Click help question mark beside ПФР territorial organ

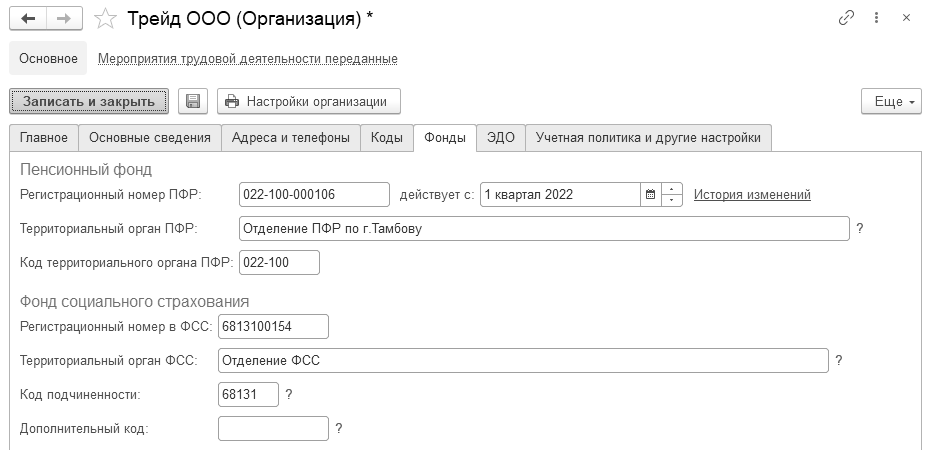860,228
